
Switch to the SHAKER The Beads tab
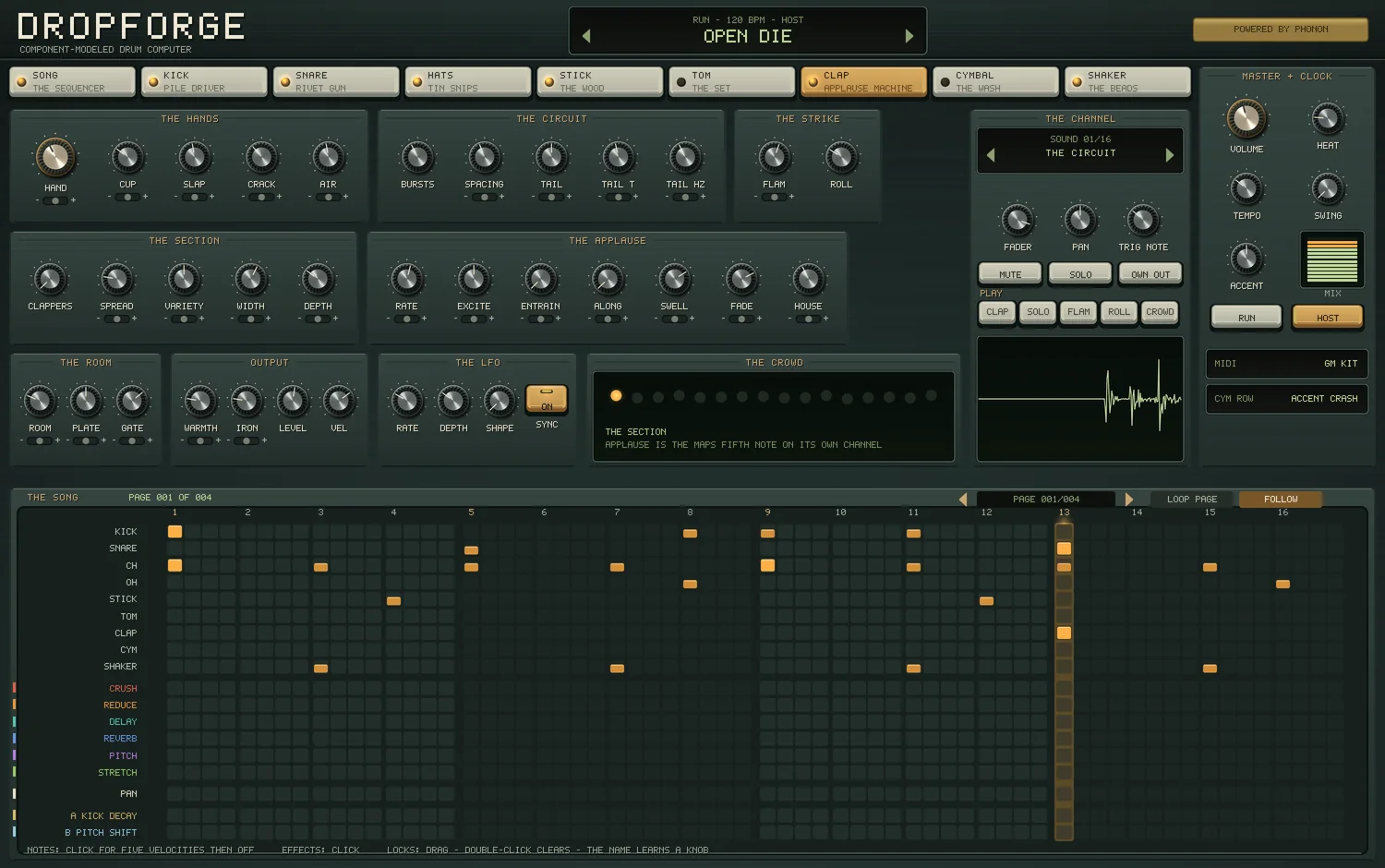pos(1127,81)
